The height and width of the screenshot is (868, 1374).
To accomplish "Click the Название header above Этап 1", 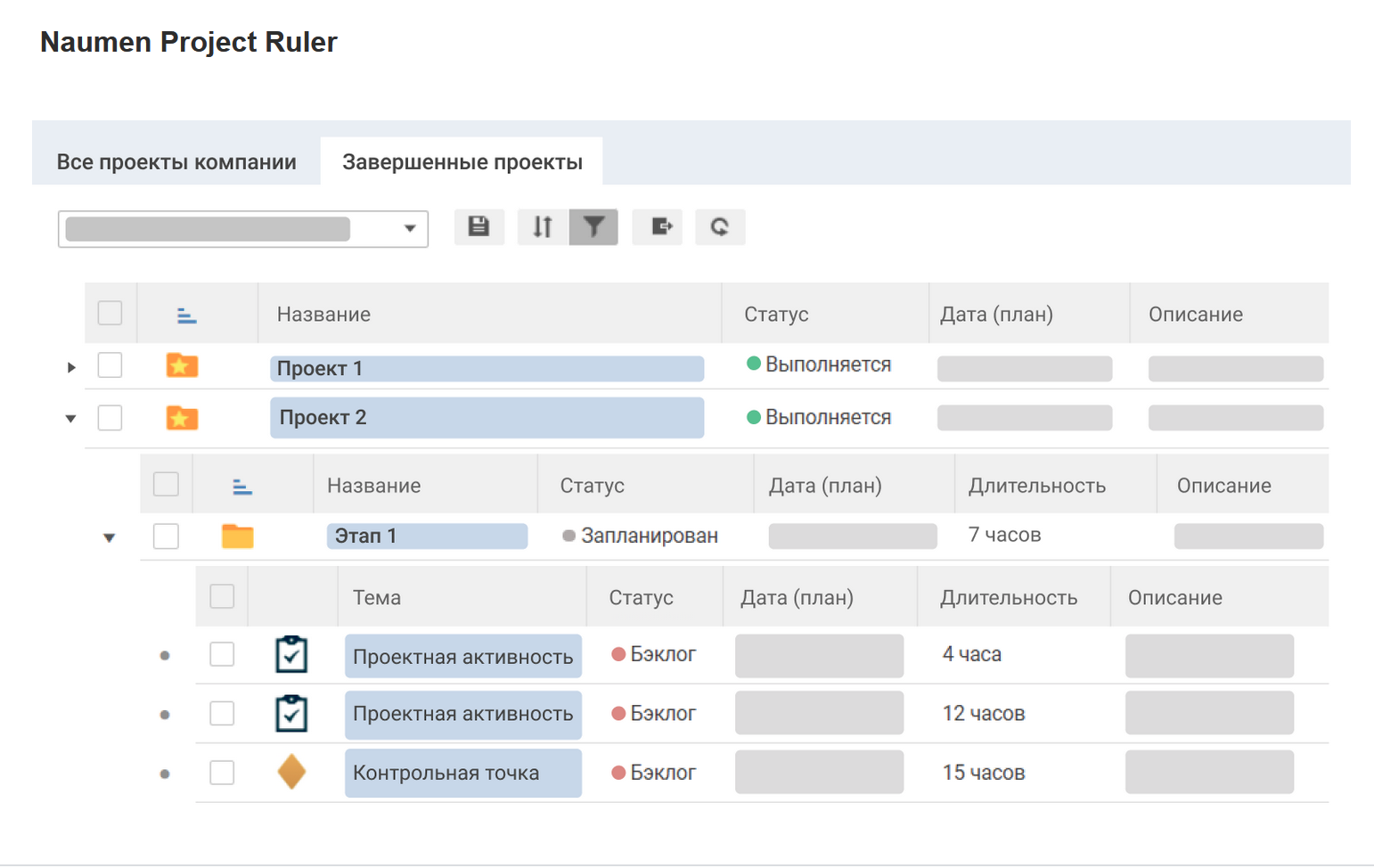I will [x=373, y=485].
